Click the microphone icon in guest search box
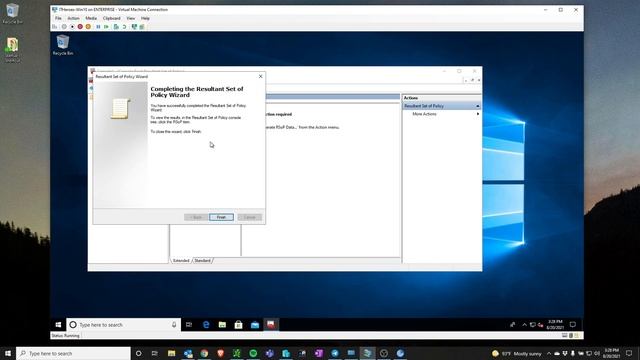640x360 pixels. point(174,325)
